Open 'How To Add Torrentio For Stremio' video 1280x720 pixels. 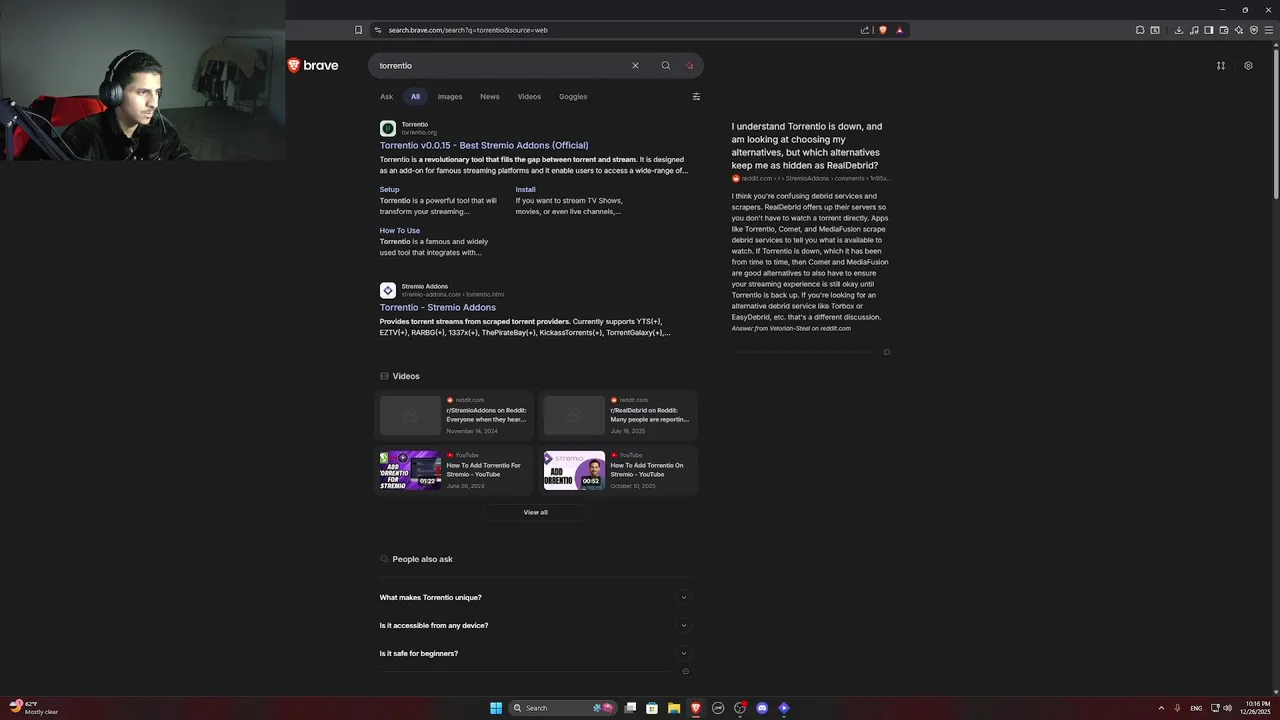pos(454,470)
